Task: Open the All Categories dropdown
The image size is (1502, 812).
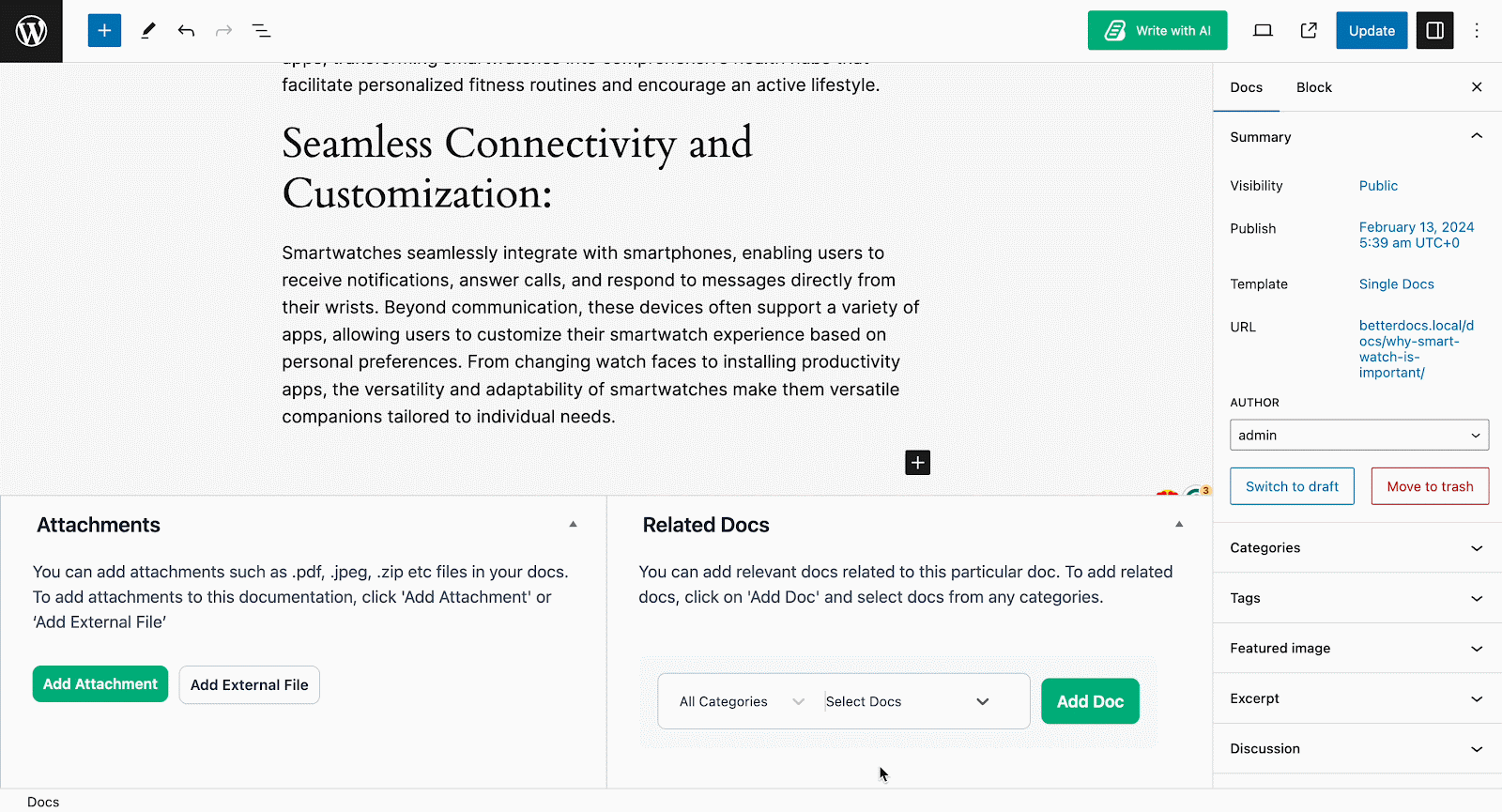Action: click(740, 701)
